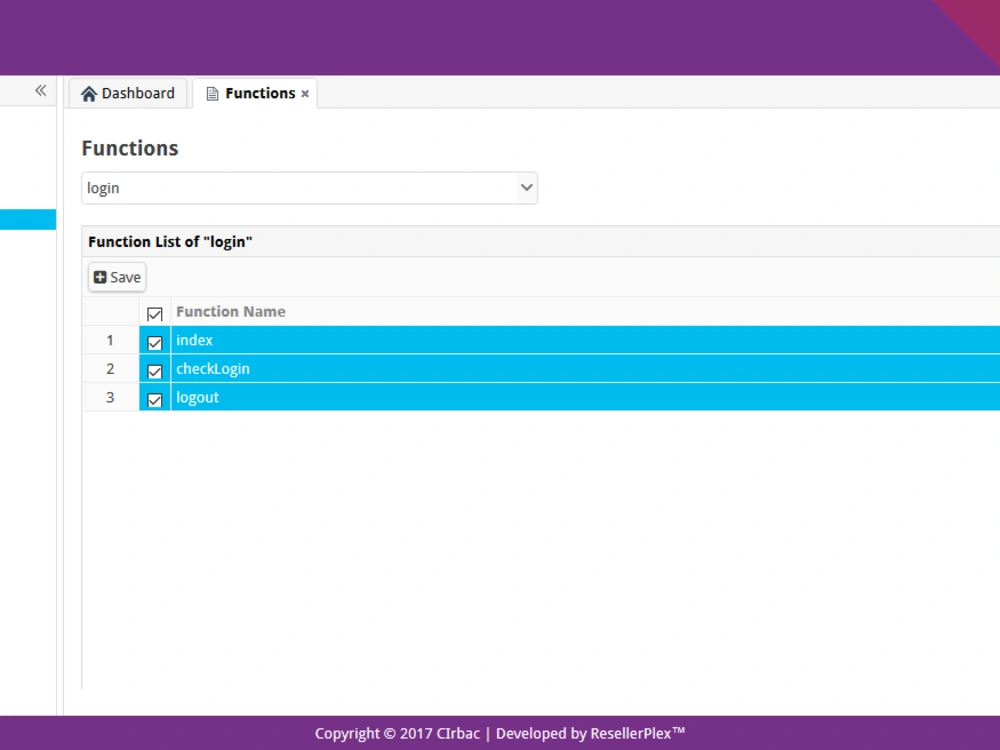Click the home icon on the Dashboard tab
Screen dimensions: 1000x750
click(90, 93)
